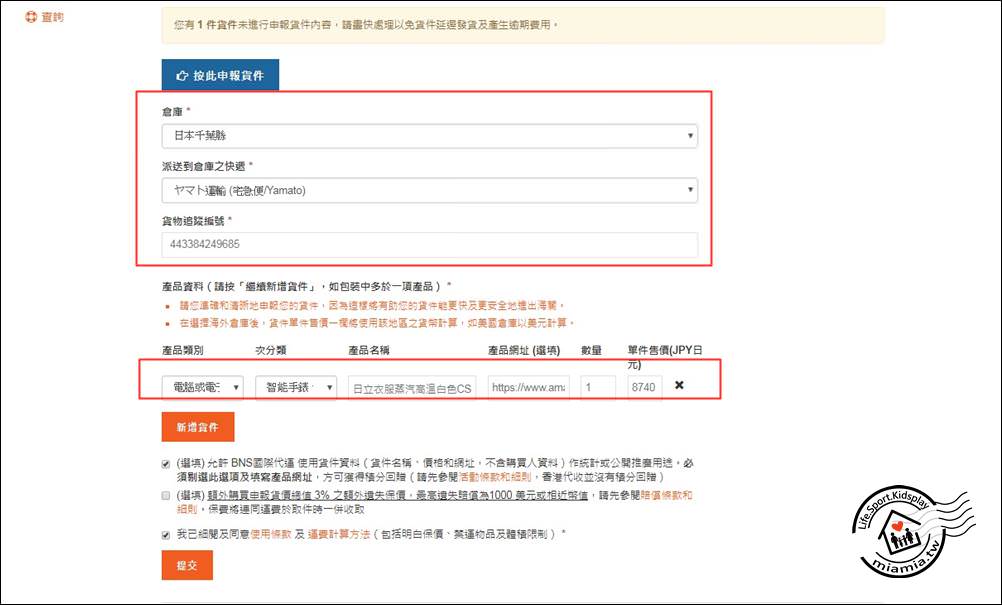Click the 單件售價 unit price field
1002x605 pixels.
645,387
